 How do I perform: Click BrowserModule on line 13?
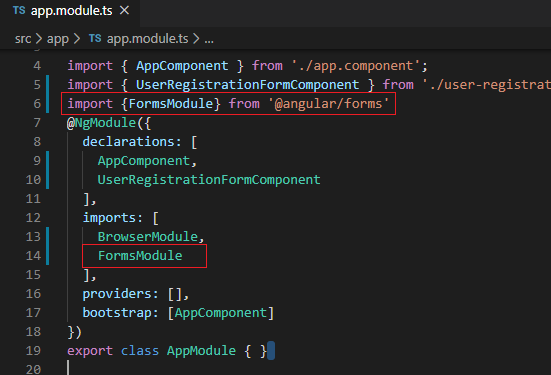[148, 237]
